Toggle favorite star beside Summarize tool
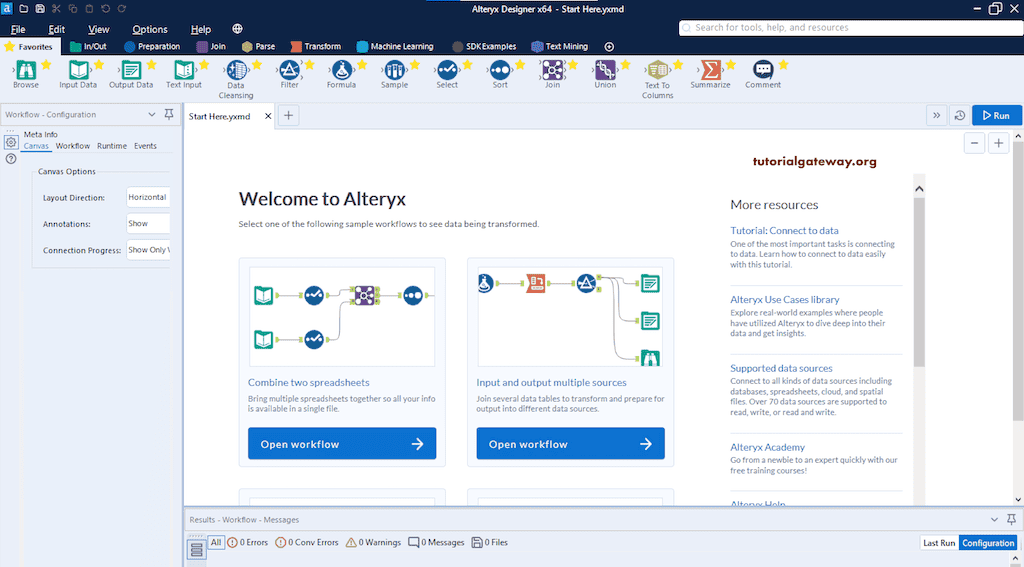Screen dimensions: 1024x567 point(731,64)
